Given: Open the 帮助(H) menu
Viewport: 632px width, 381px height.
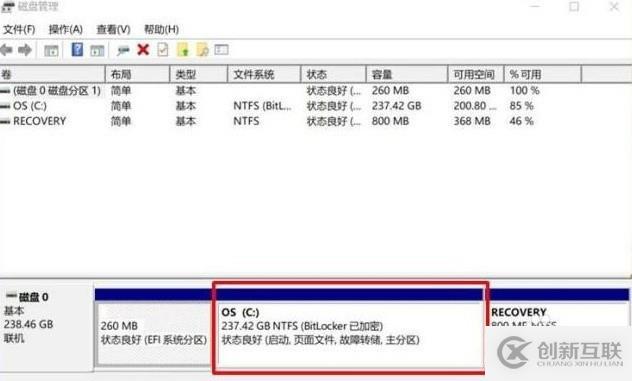Looking at the screenshot, I should point(162,29).
